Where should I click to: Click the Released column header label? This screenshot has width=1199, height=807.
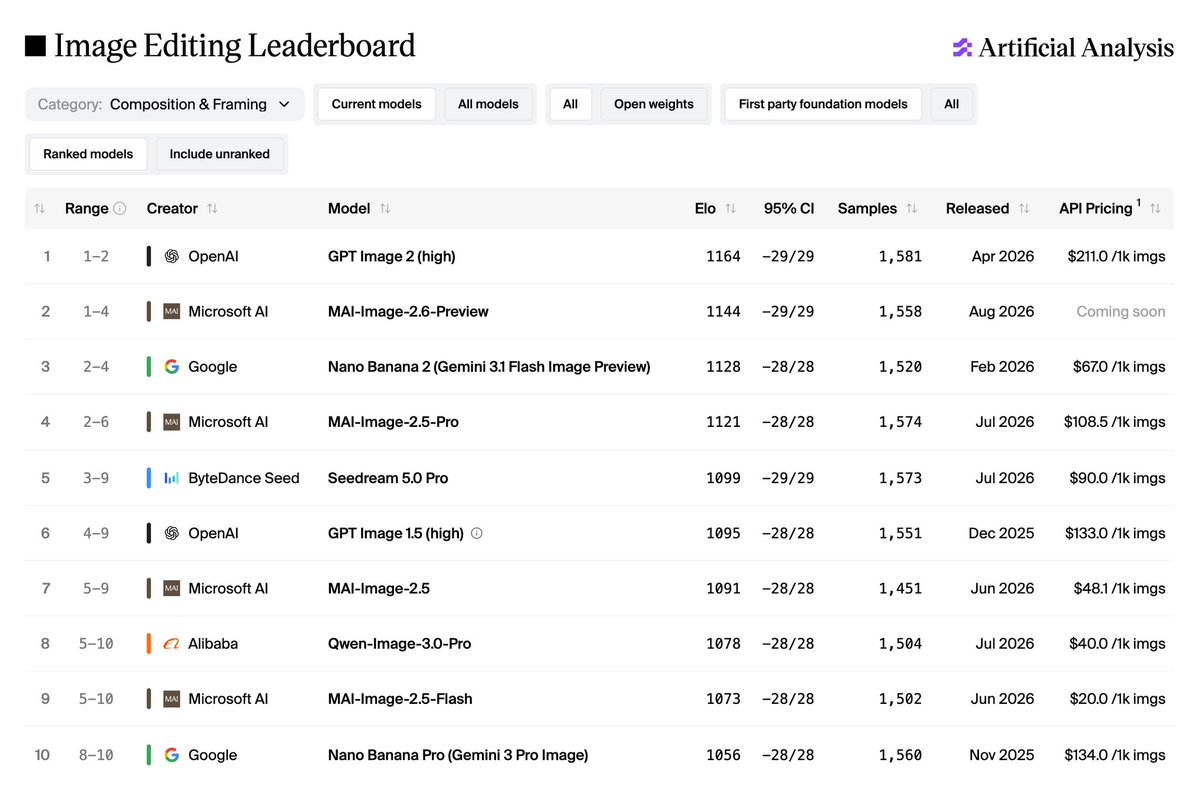[x=977, y=209]
